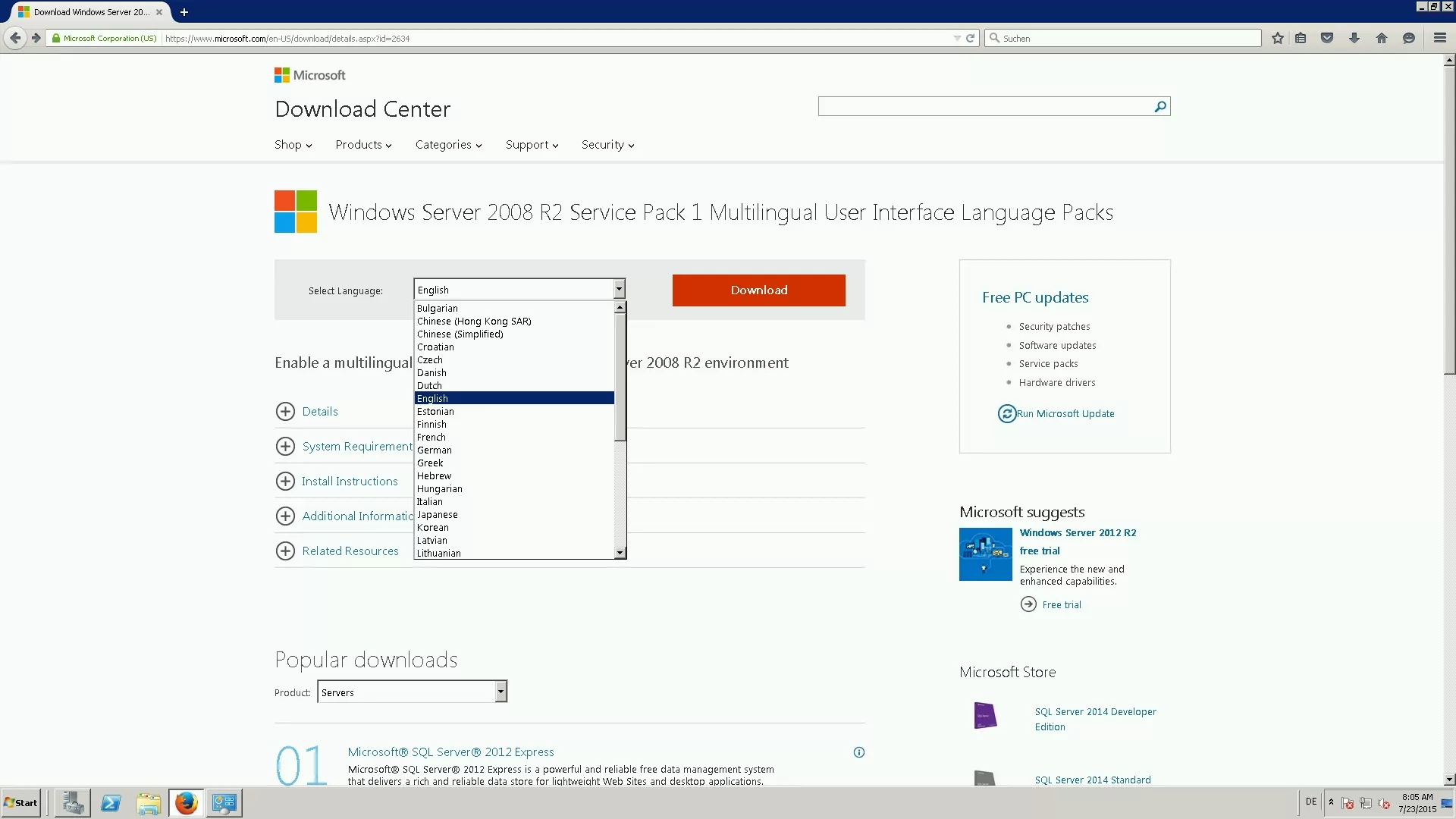Screen dimensions: 1456x819
Task: Select Bulgarian in the language list
Action: click(x=514, y=308)
